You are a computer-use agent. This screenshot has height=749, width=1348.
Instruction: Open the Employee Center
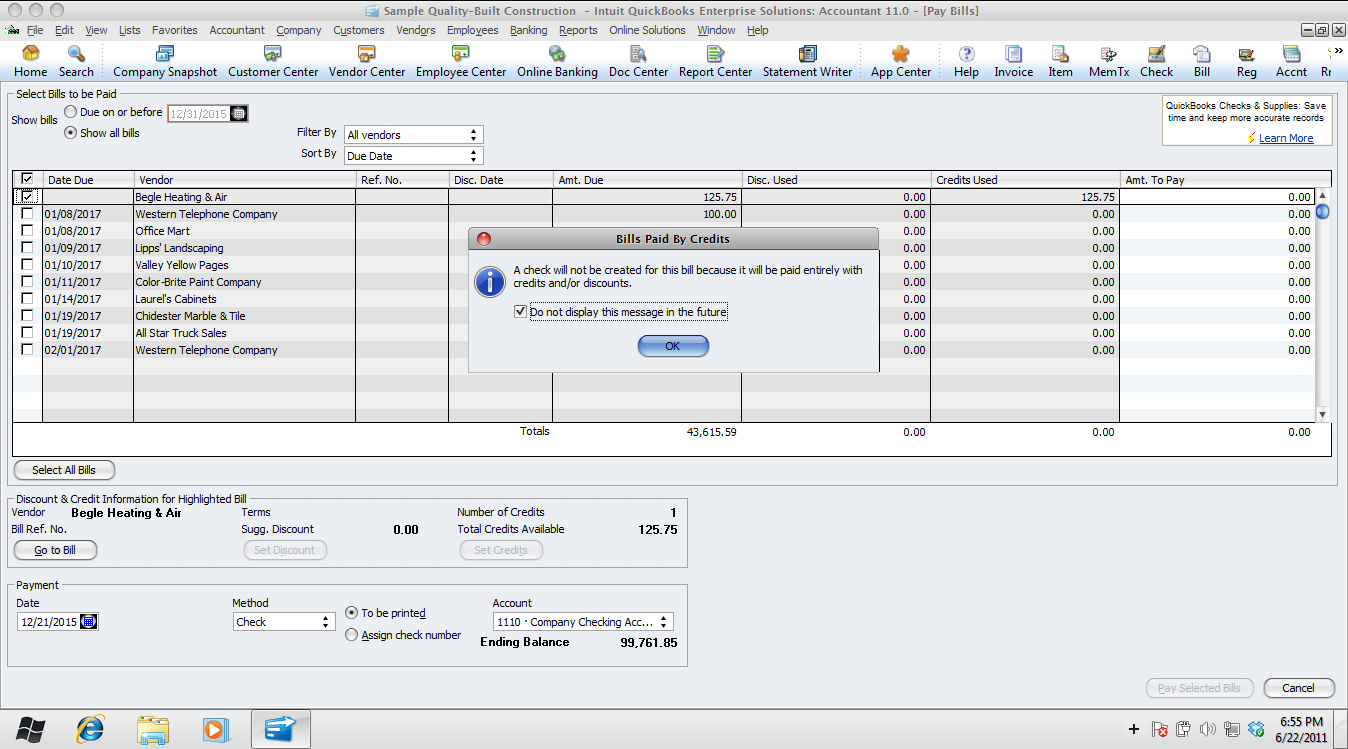click(x=461, y=62)
